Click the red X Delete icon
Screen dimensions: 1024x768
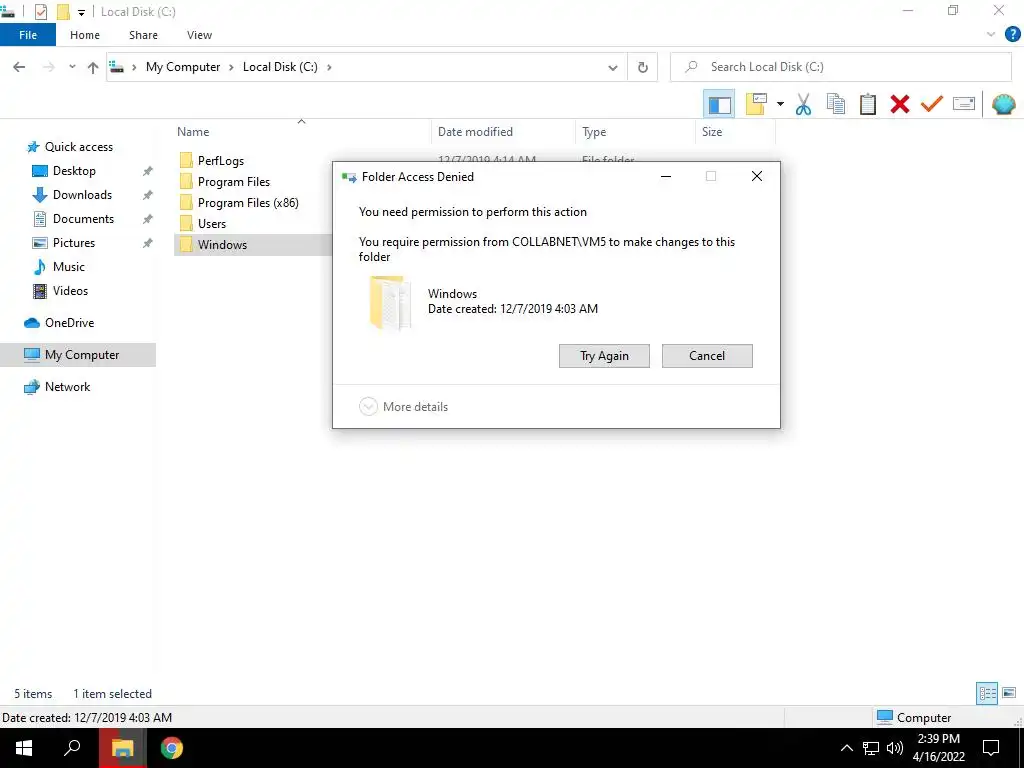[x=899, y=104]
